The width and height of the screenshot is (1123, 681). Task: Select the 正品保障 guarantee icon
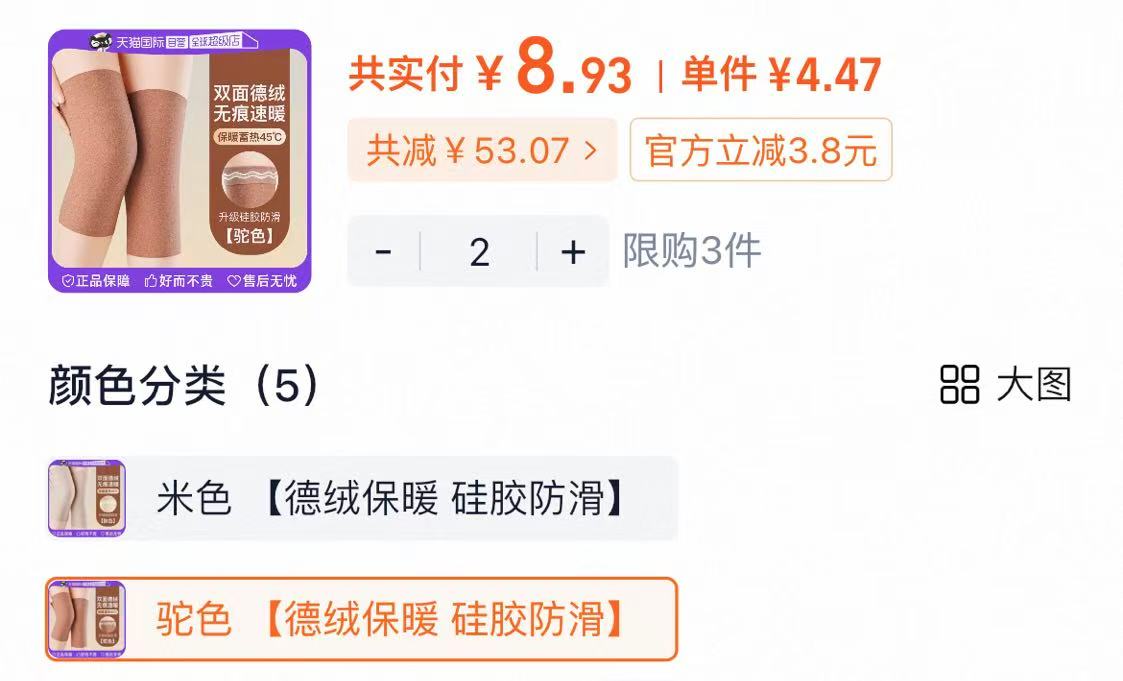(66, 280)
